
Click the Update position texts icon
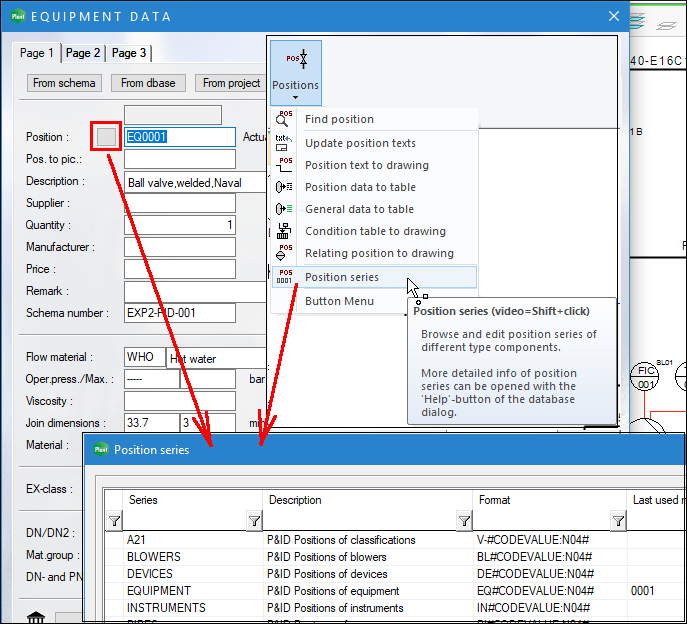point(284,143)
